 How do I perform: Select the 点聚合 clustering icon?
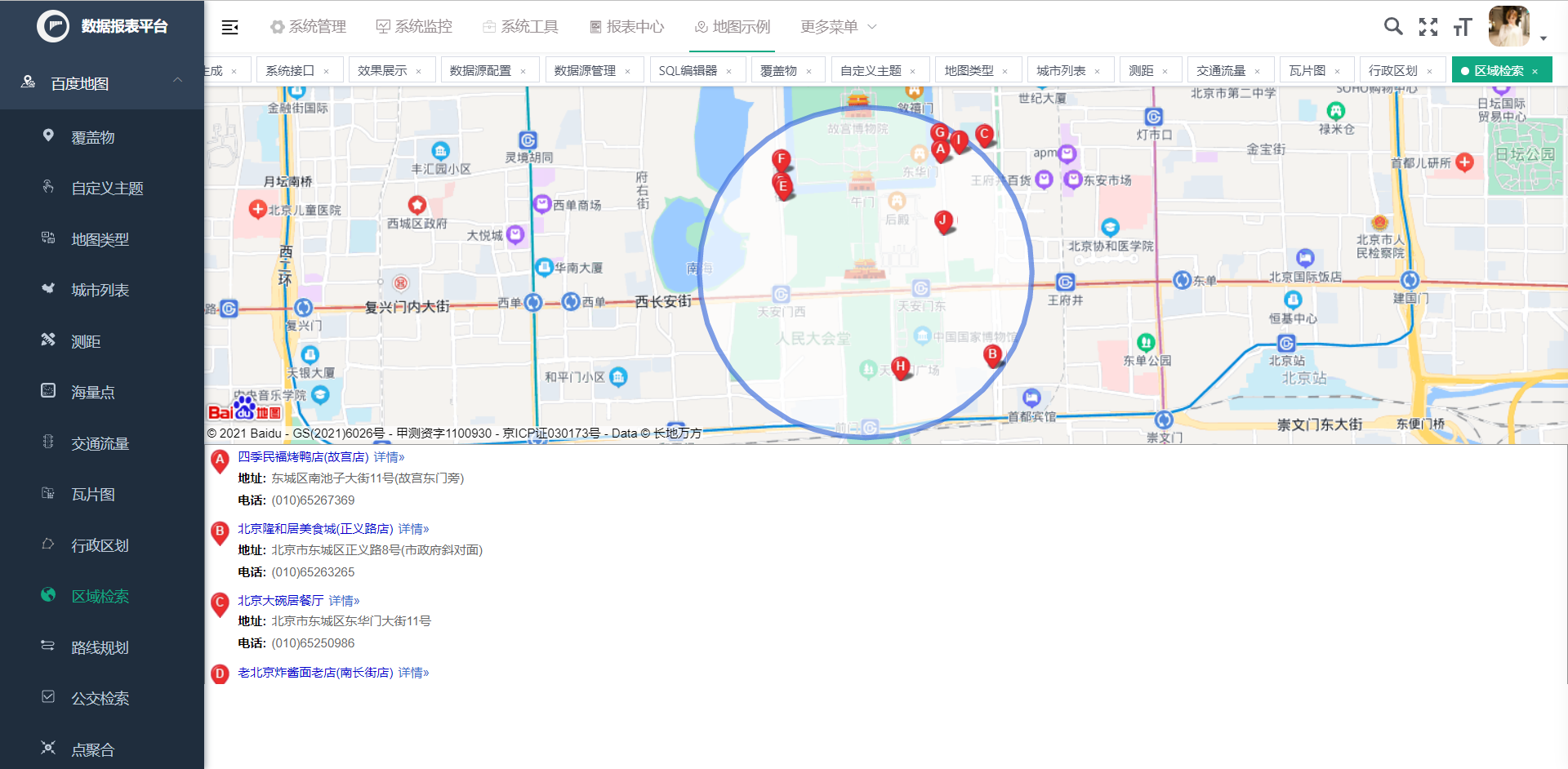(92, 749)
